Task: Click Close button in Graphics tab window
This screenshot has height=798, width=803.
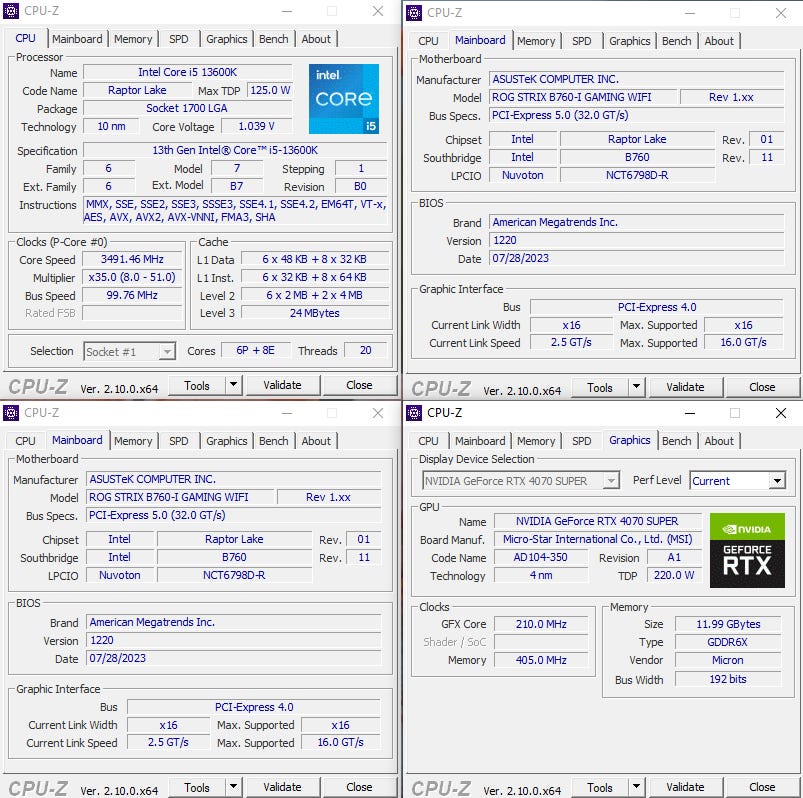Action: click(x=762, y=787)
